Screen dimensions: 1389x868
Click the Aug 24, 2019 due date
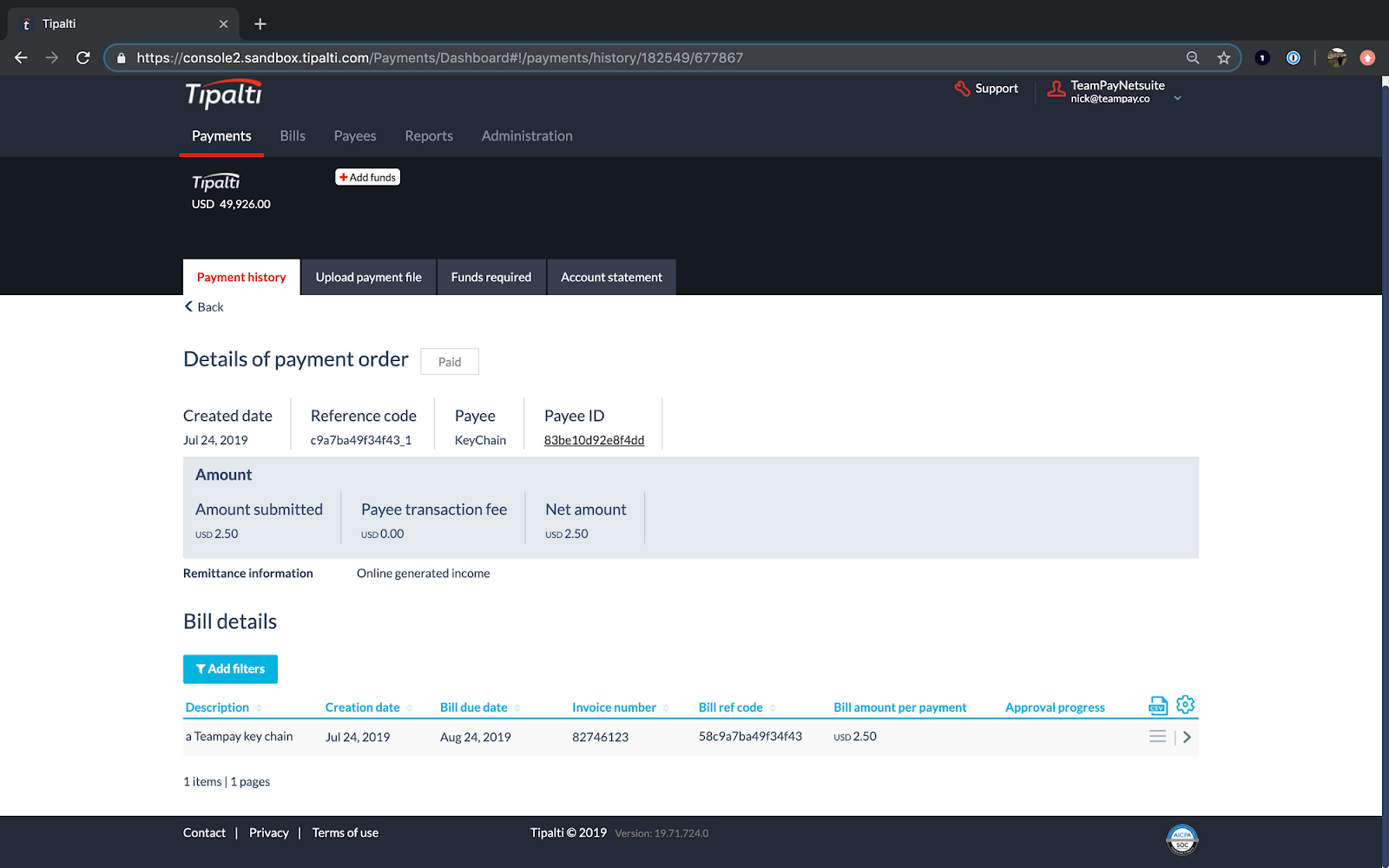(475, 737)
